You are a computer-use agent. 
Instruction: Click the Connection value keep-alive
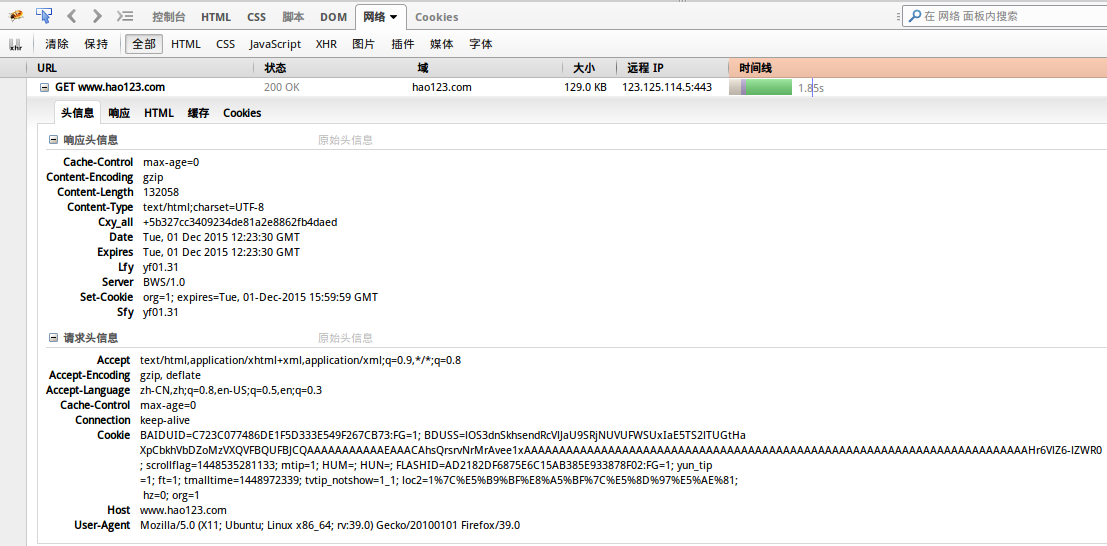pyautogui.click(x=165, y=420)
